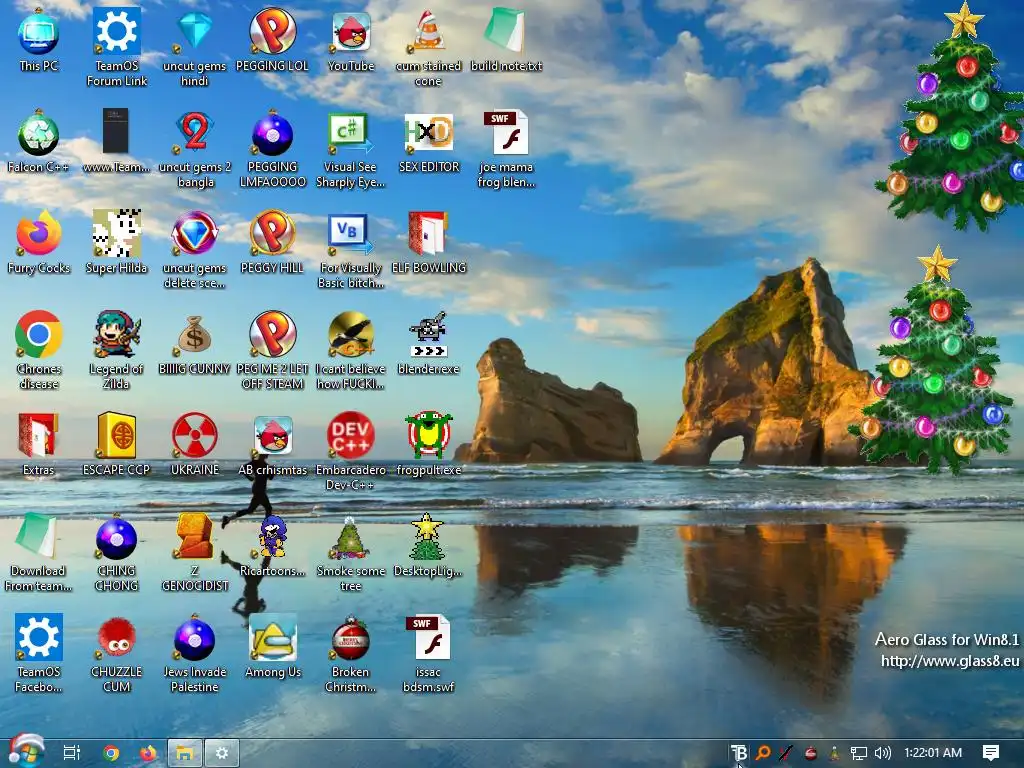Select the PEGGY HILL shortcut
The height and width of the screenshot is (768, 1024).
(x=272, y=242)
